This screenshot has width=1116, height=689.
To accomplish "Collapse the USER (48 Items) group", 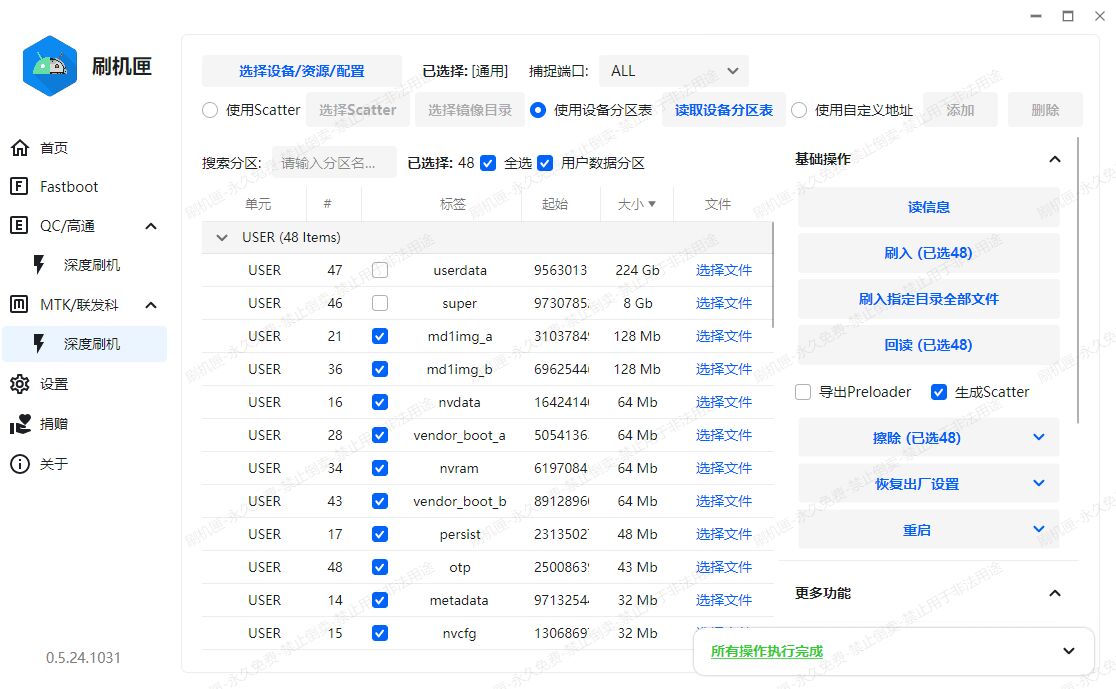I will 222,238.
